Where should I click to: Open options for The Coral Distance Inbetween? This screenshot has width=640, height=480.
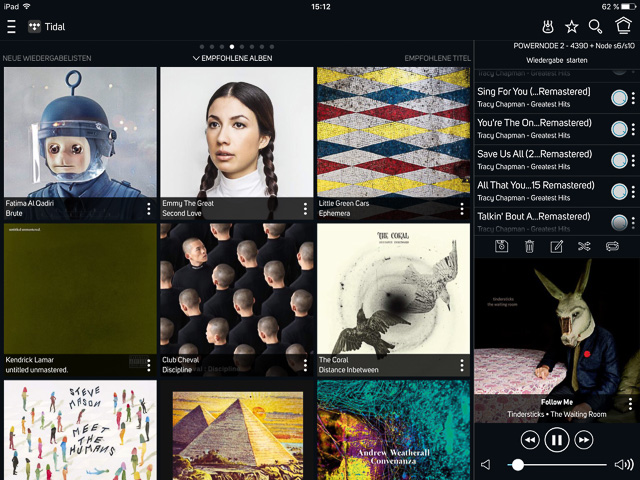pyautogui.click(x=462, y=365)
